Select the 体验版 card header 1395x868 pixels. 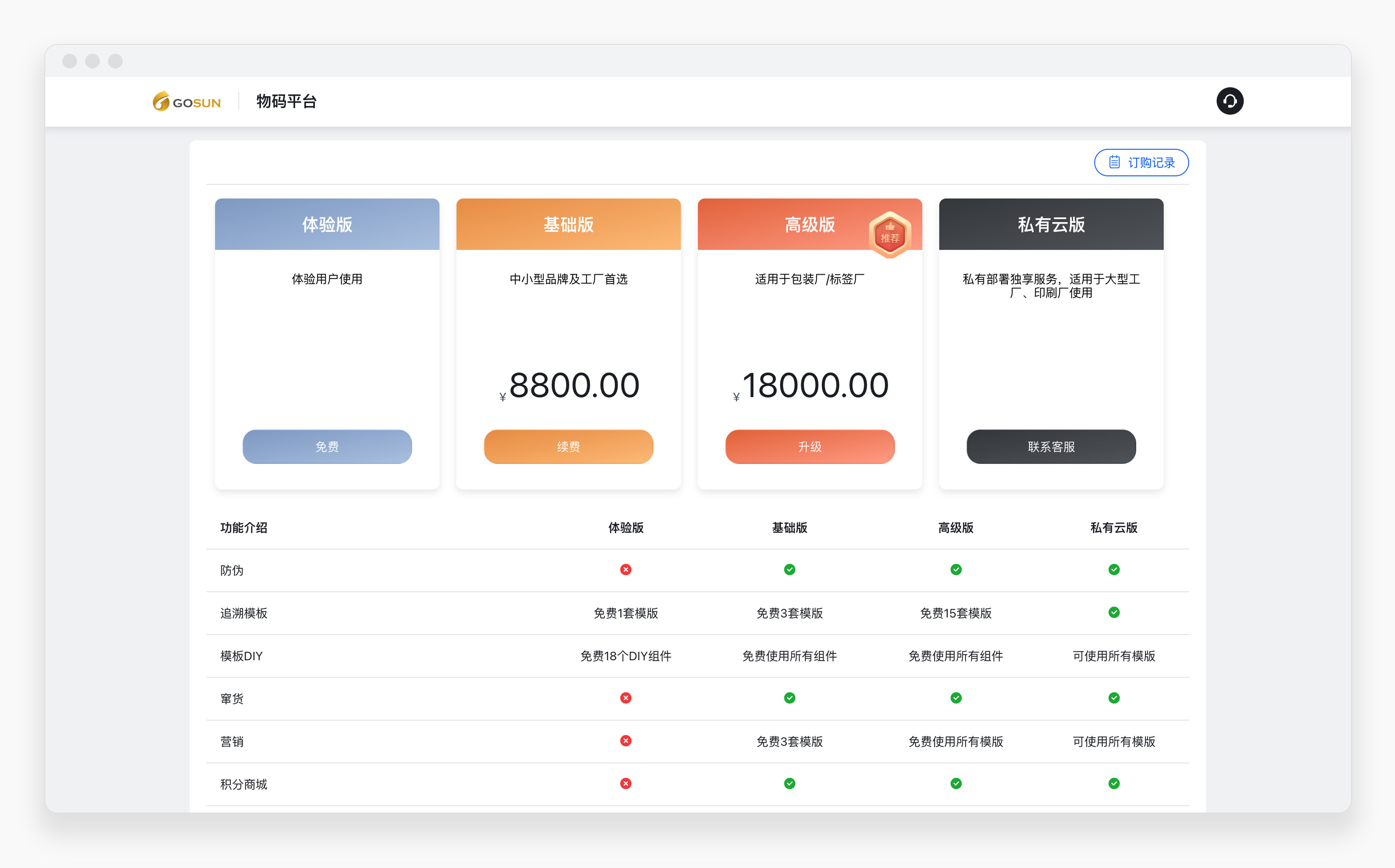[x=327, y=224]
